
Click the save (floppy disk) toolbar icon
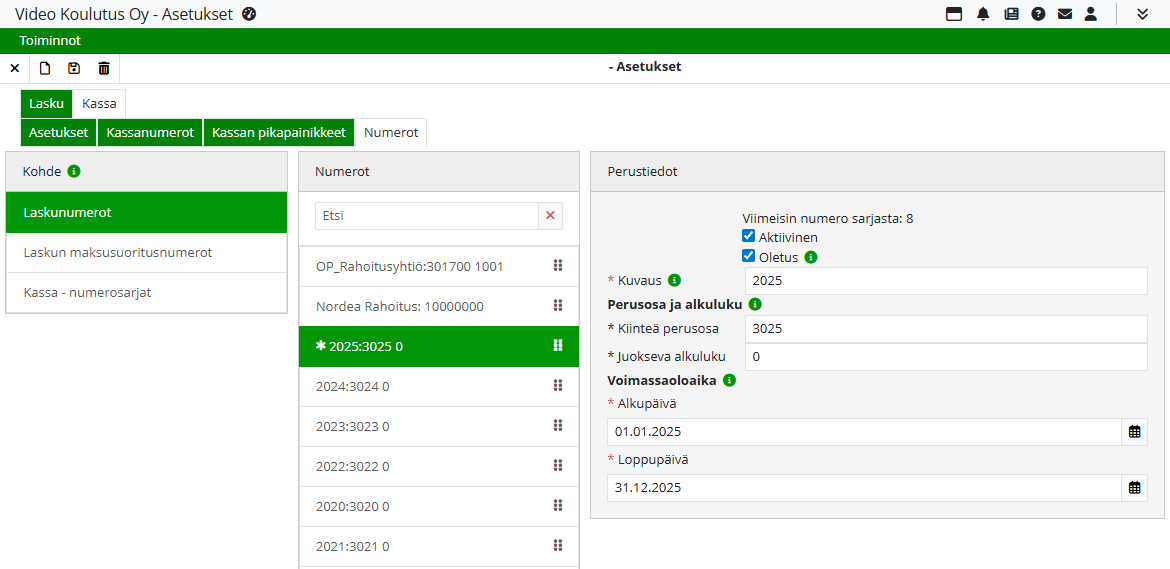74,68
